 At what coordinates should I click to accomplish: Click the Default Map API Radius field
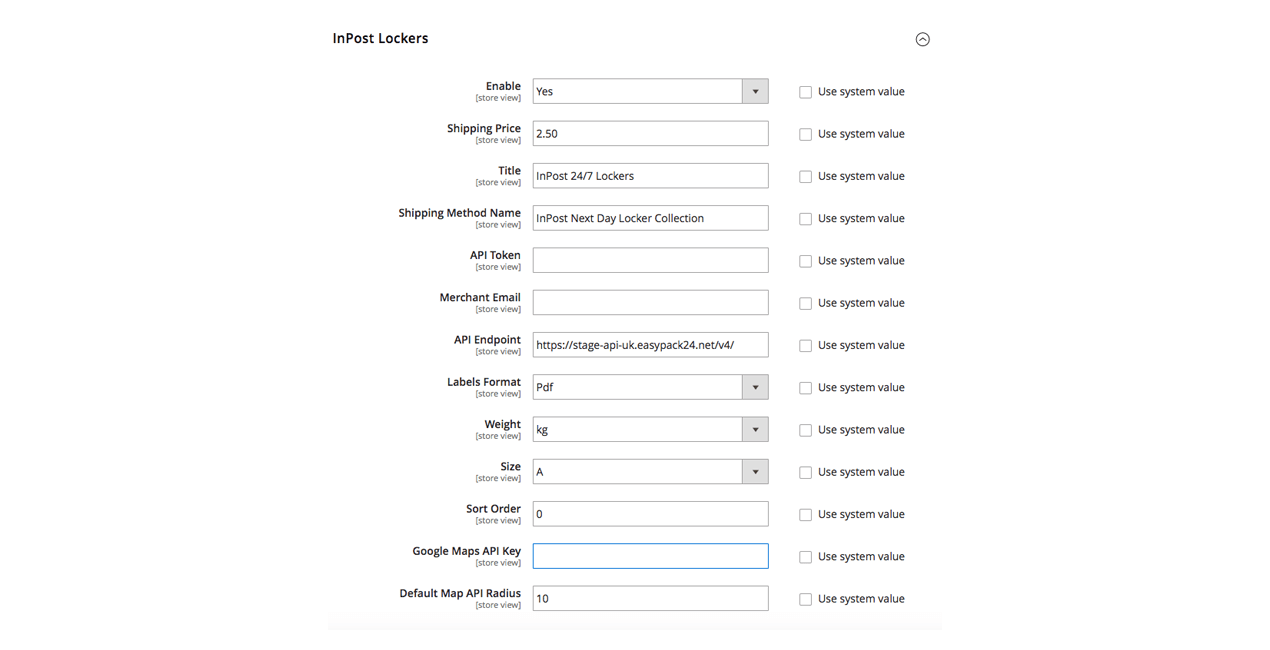click(650, 599)
